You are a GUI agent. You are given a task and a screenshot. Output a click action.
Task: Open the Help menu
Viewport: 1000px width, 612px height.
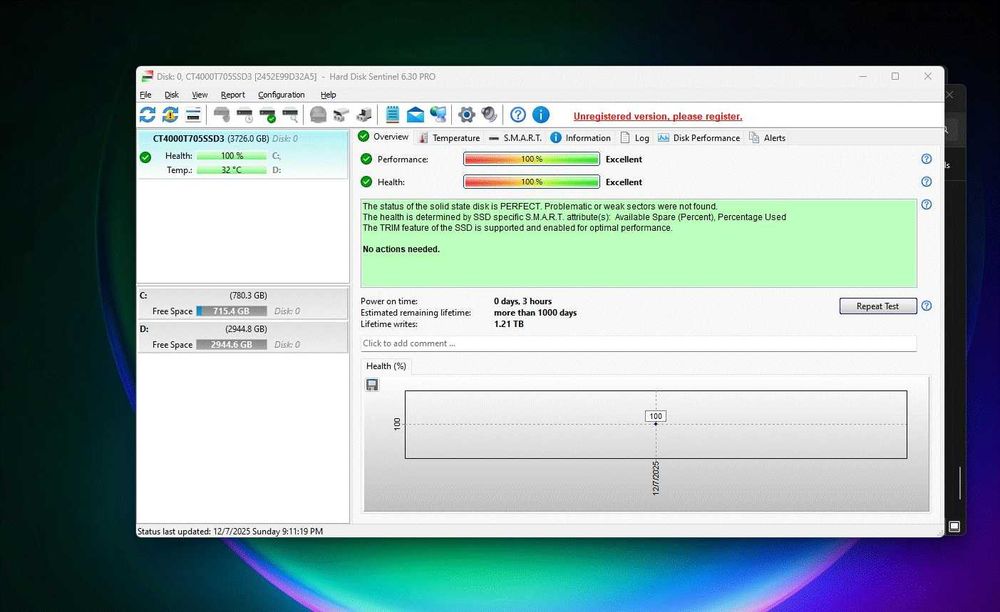pos(328,94)
